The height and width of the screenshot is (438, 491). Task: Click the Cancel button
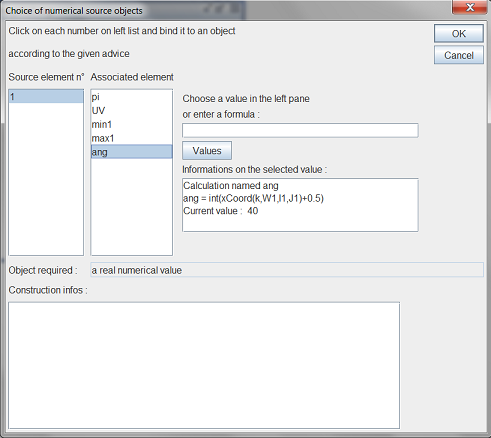[x=459, y=55]
